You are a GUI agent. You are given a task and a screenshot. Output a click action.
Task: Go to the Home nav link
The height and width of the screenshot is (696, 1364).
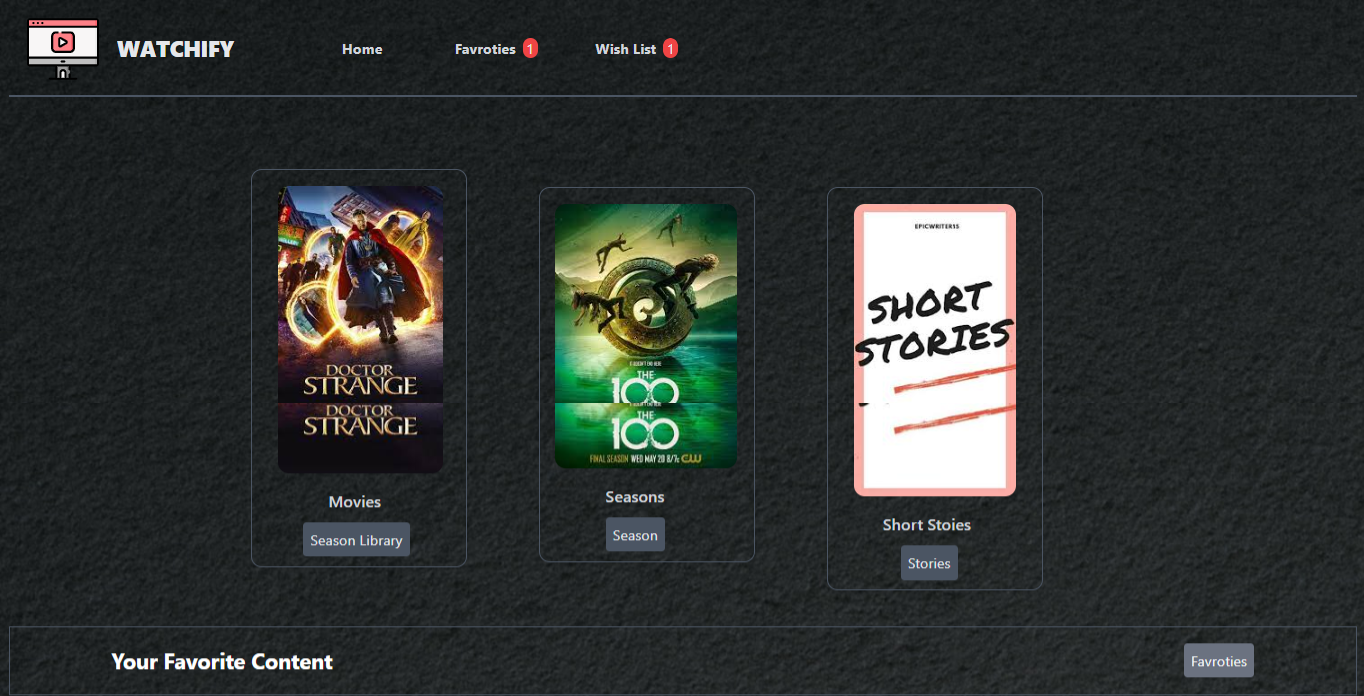click(362, 49)
